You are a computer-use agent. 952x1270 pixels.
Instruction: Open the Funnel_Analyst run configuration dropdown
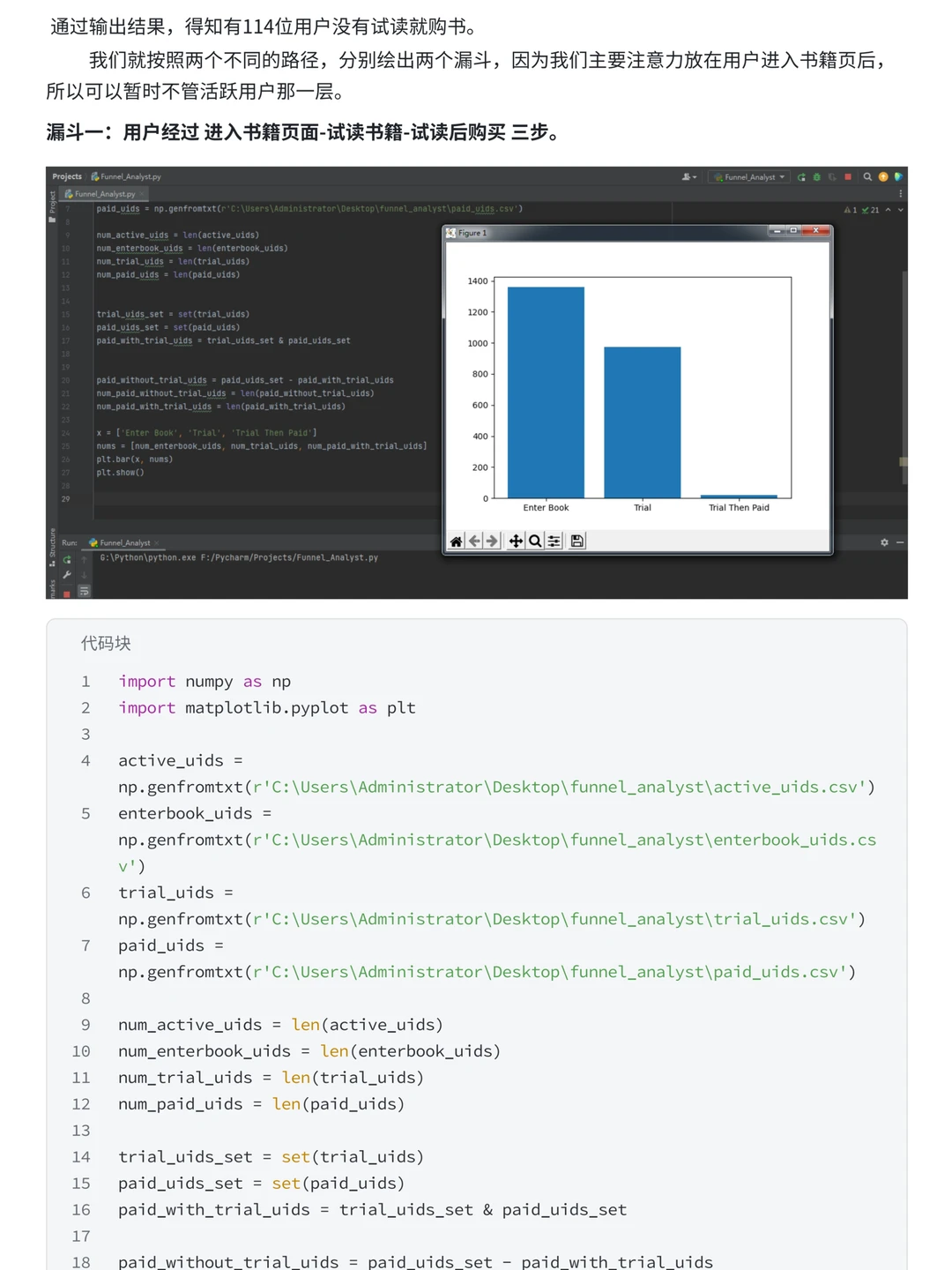pos(749,177)
